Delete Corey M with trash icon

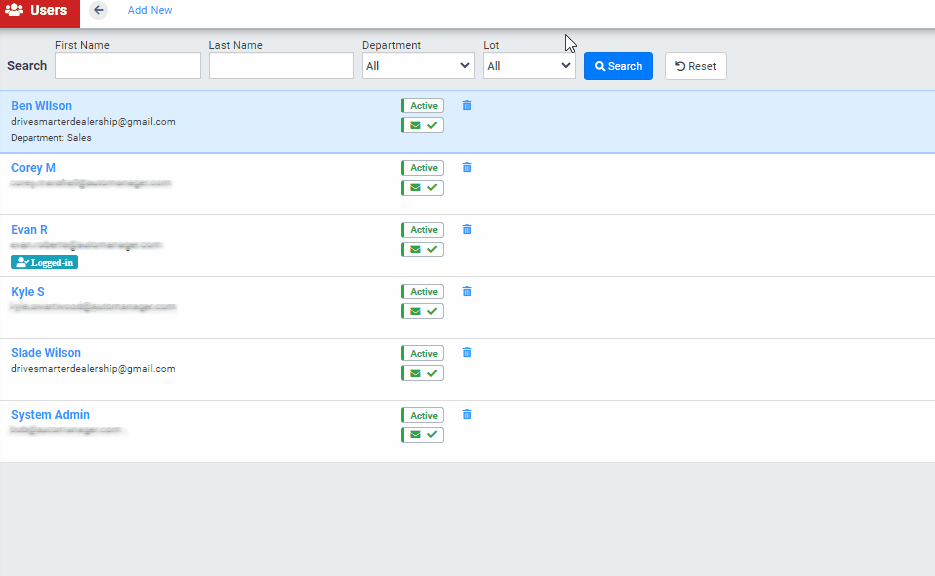(467, 168)
